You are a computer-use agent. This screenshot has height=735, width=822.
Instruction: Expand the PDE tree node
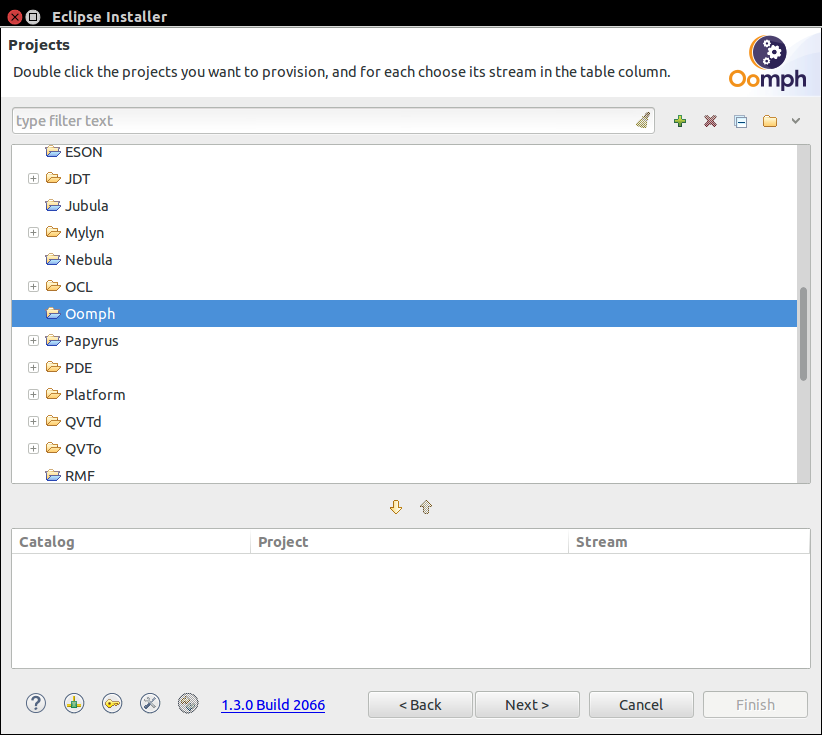(x=33, y=368)
